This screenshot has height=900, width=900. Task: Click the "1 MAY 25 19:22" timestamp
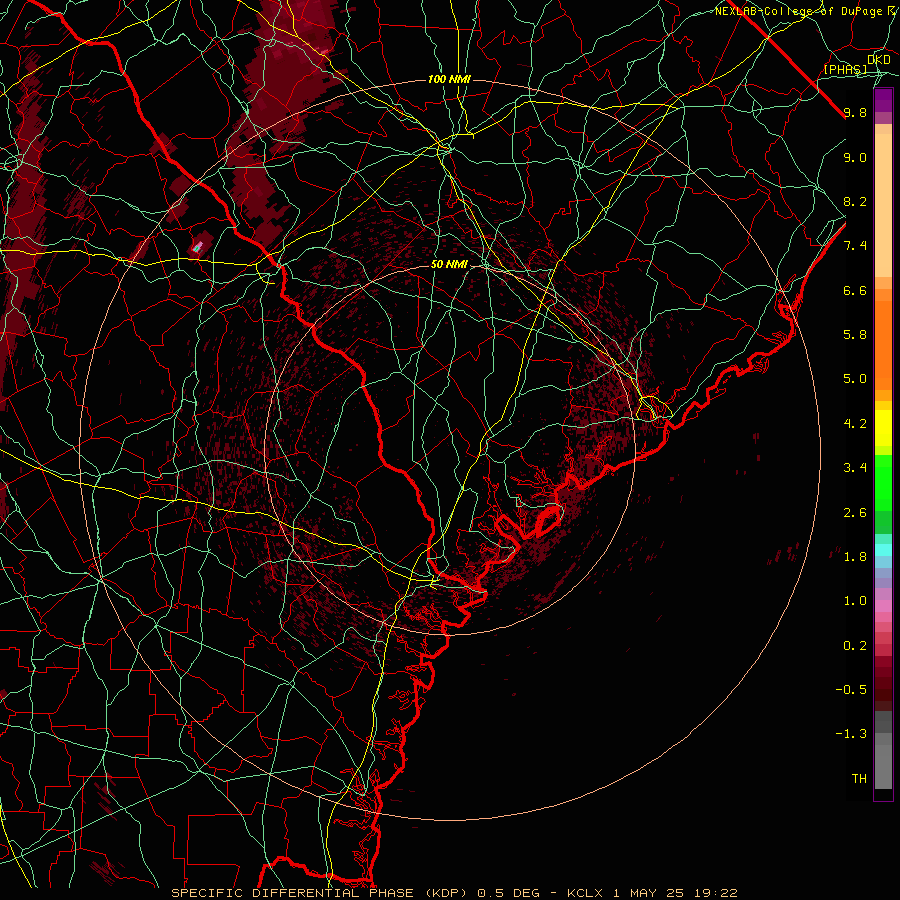(x=675, y=893)
